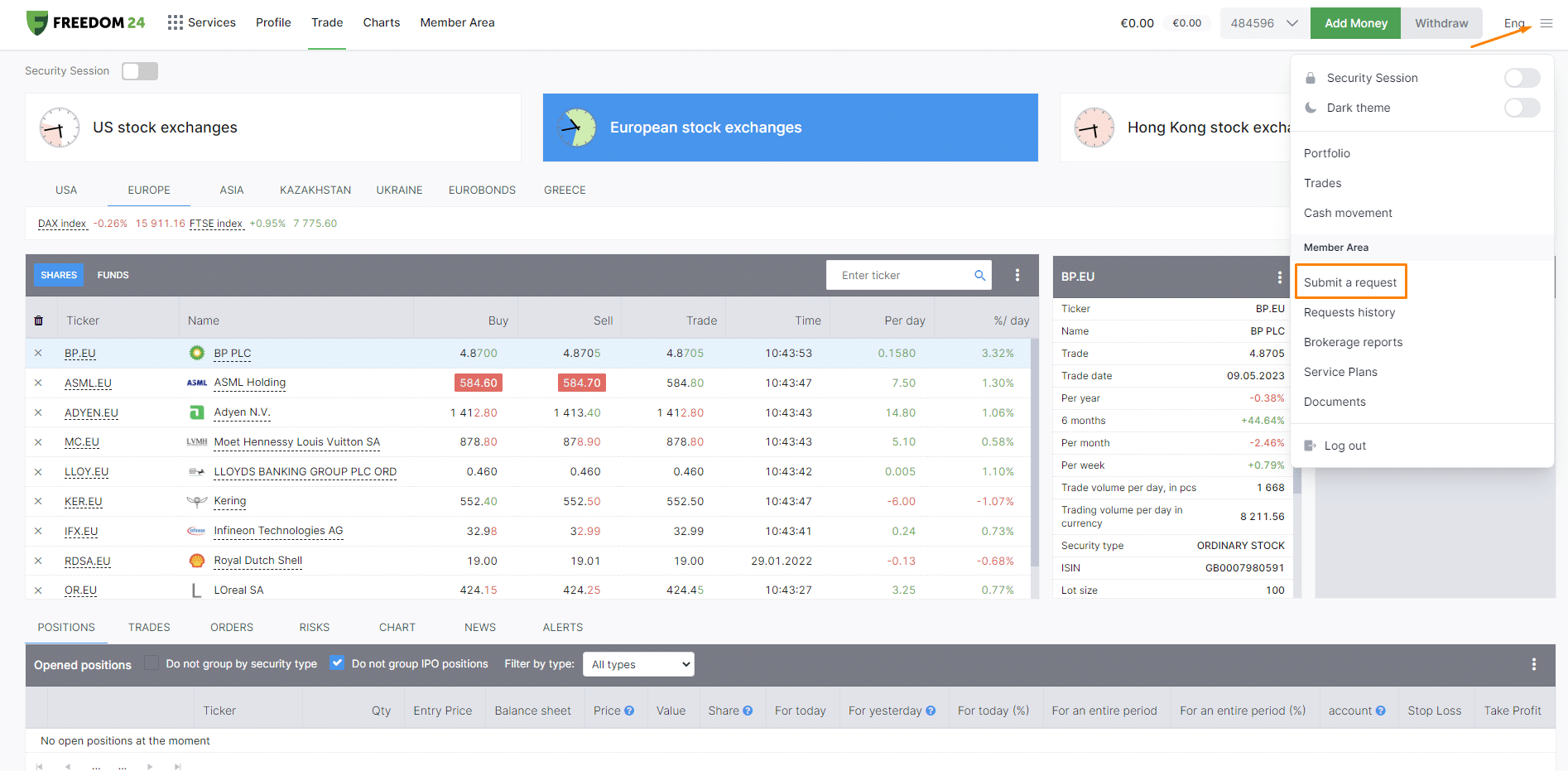
Task: Click the DAX index link
Action: pyautogui.click(x=62, y=224)
